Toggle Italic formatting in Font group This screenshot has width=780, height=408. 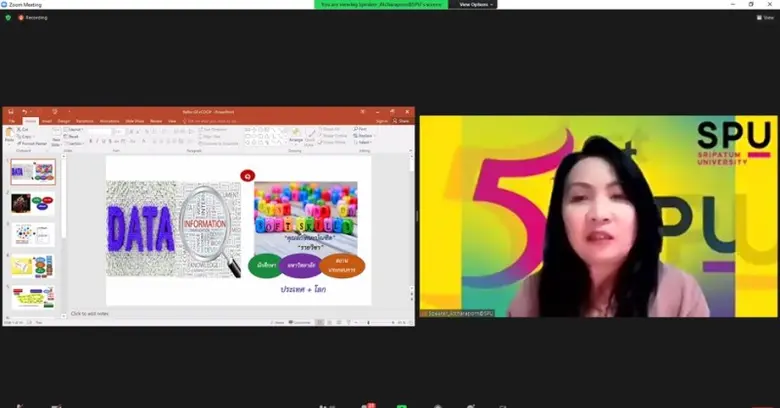97,142
